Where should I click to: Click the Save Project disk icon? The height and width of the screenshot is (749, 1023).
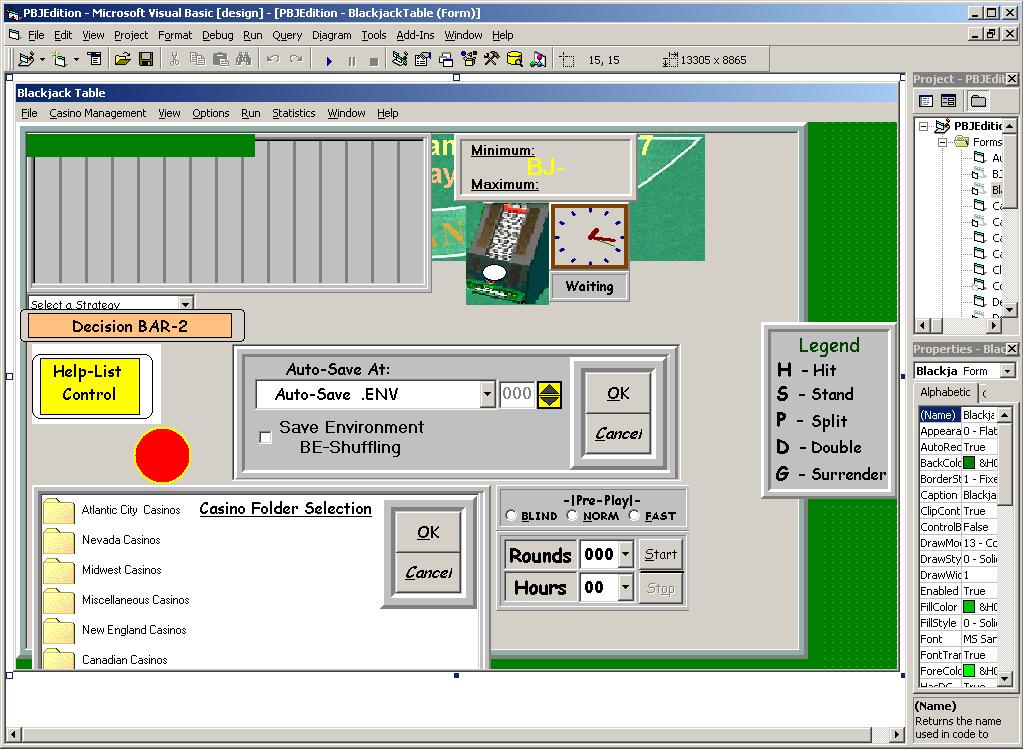pyautogui.click(x=145, y=60)
